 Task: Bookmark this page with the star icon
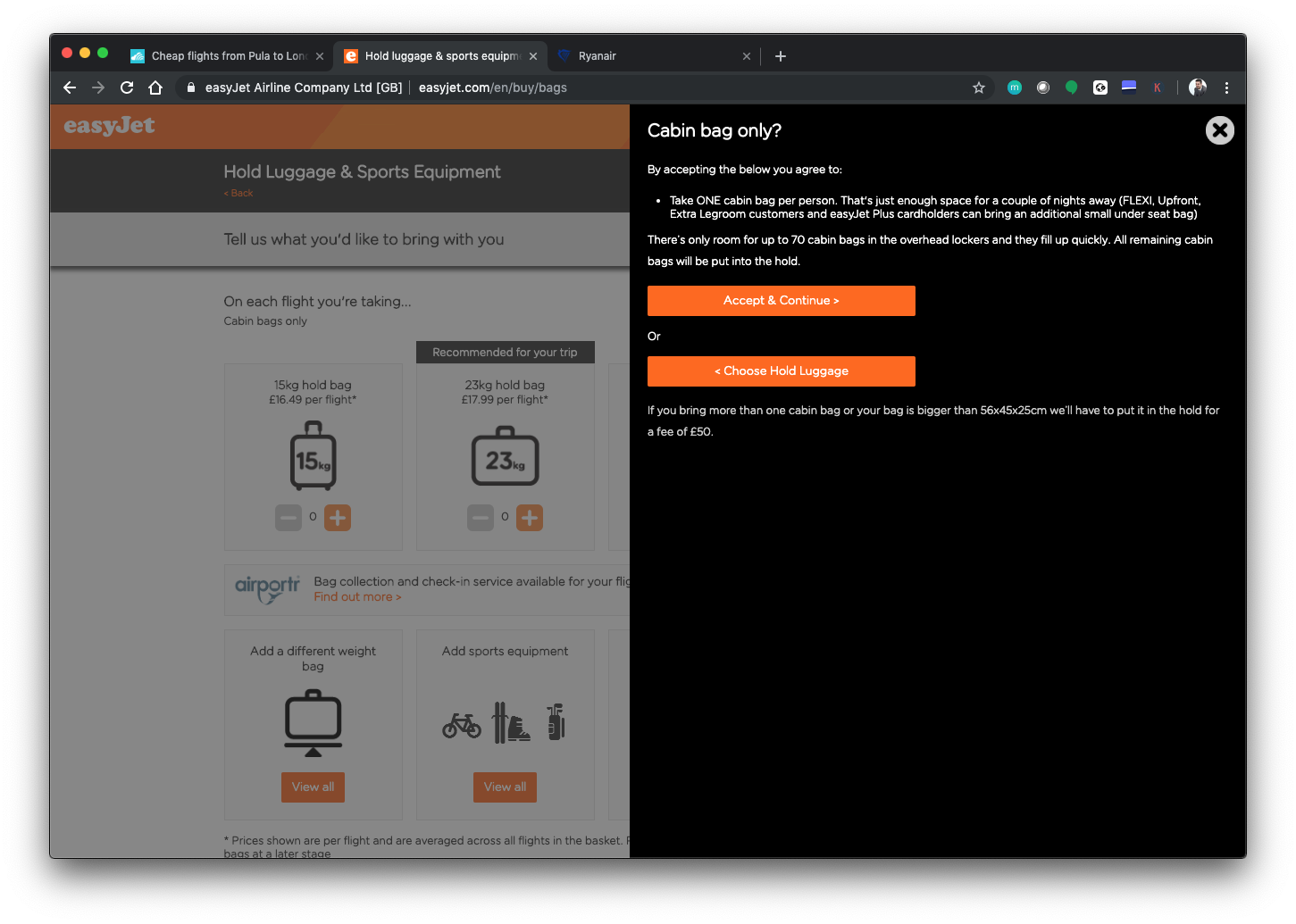coord(979,87)
